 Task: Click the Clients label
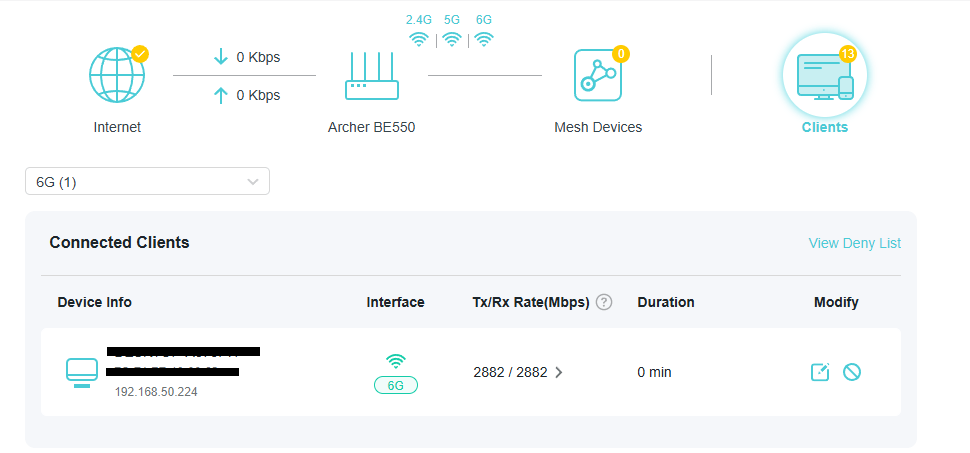(x=825, y=127)
